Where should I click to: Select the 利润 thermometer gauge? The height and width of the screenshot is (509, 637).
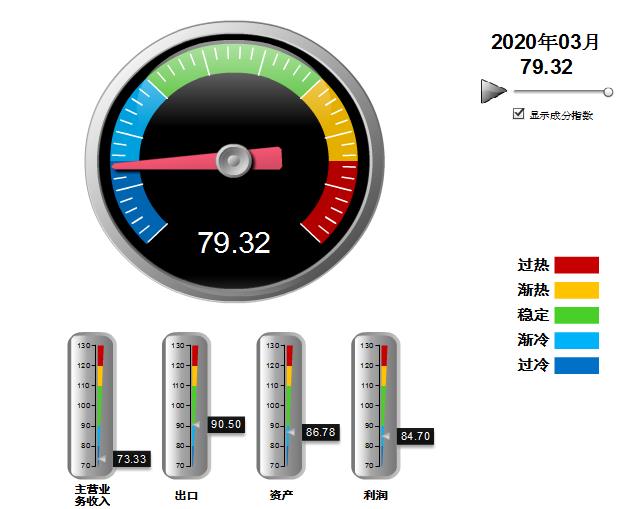pyautogui.click(x=375, y=405)
